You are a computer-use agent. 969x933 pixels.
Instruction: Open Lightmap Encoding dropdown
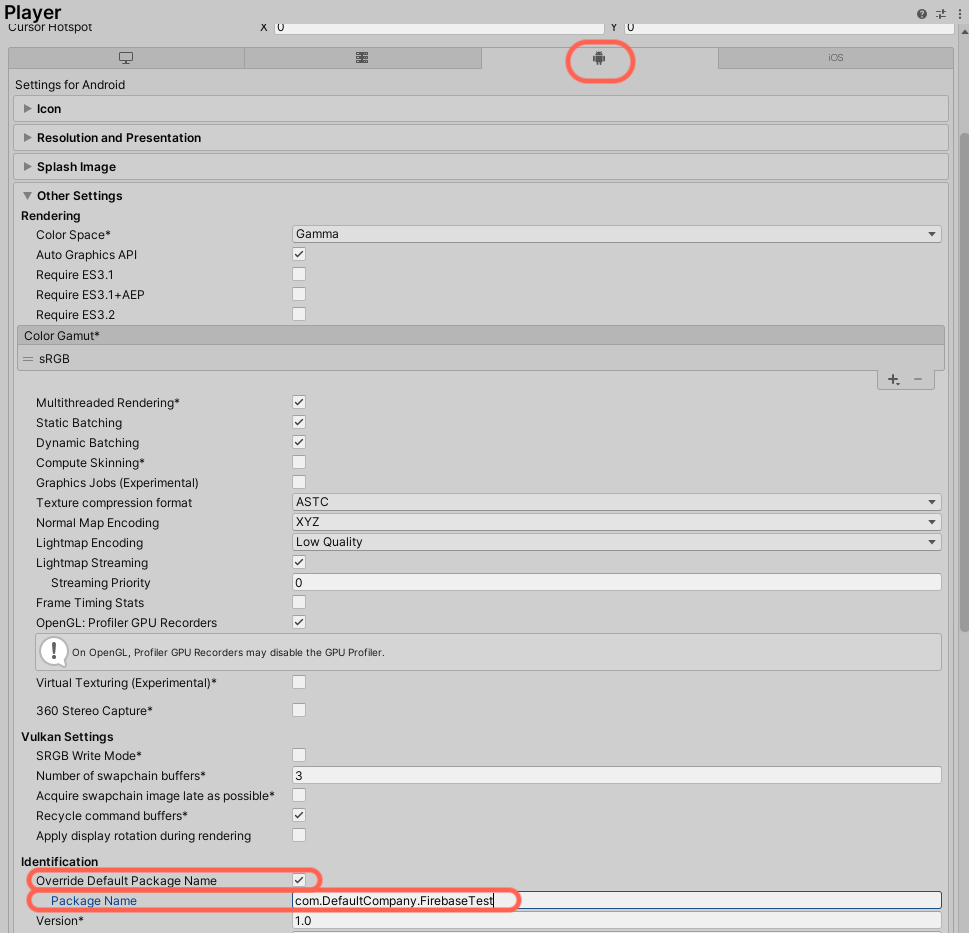click(616, 542)
